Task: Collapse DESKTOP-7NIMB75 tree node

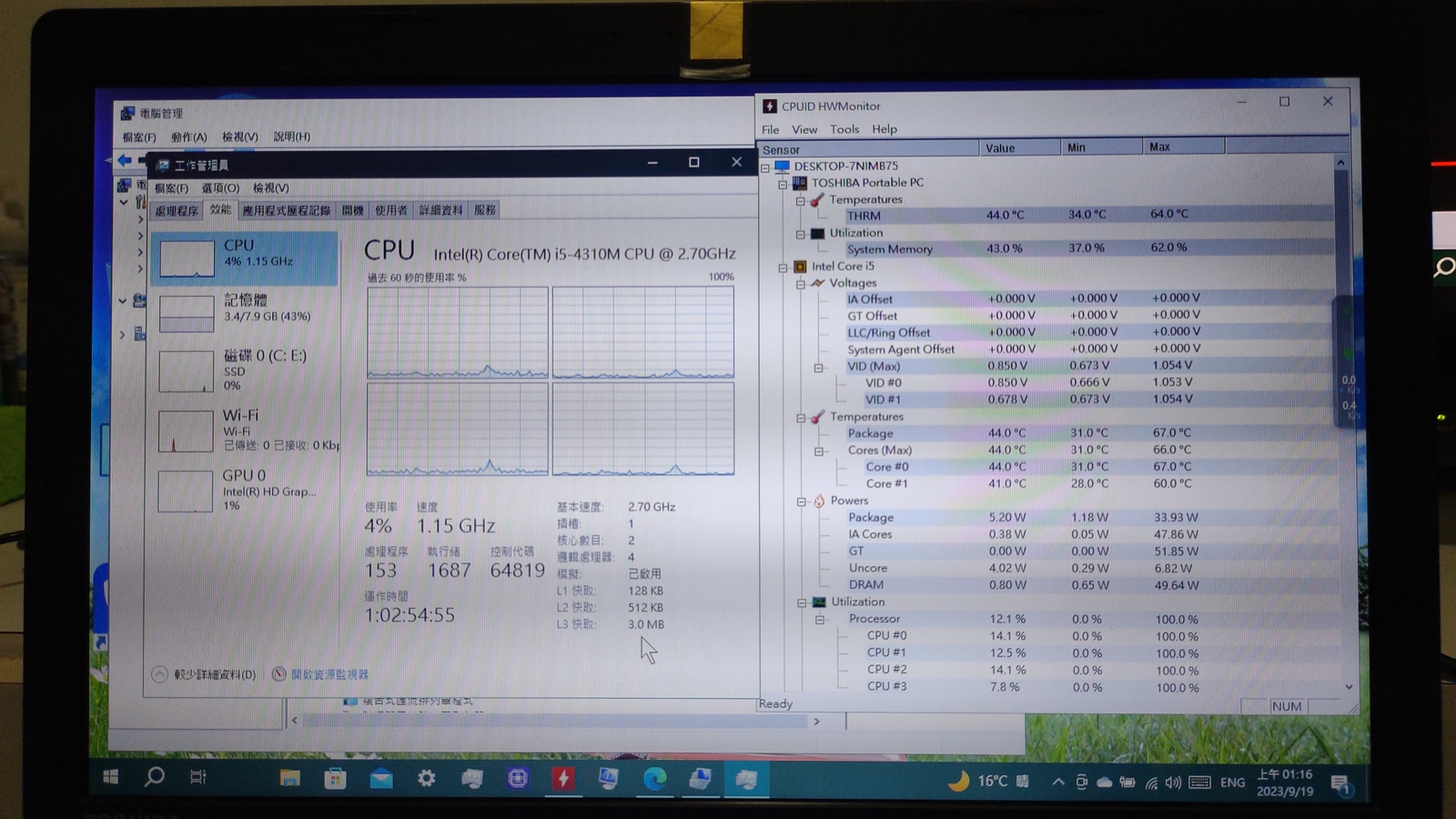Action: point(765,167)
